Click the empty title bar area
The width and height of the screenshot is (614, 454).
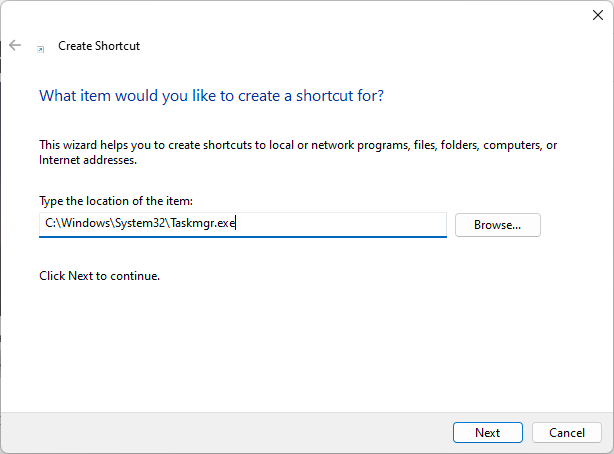point(300,14)
